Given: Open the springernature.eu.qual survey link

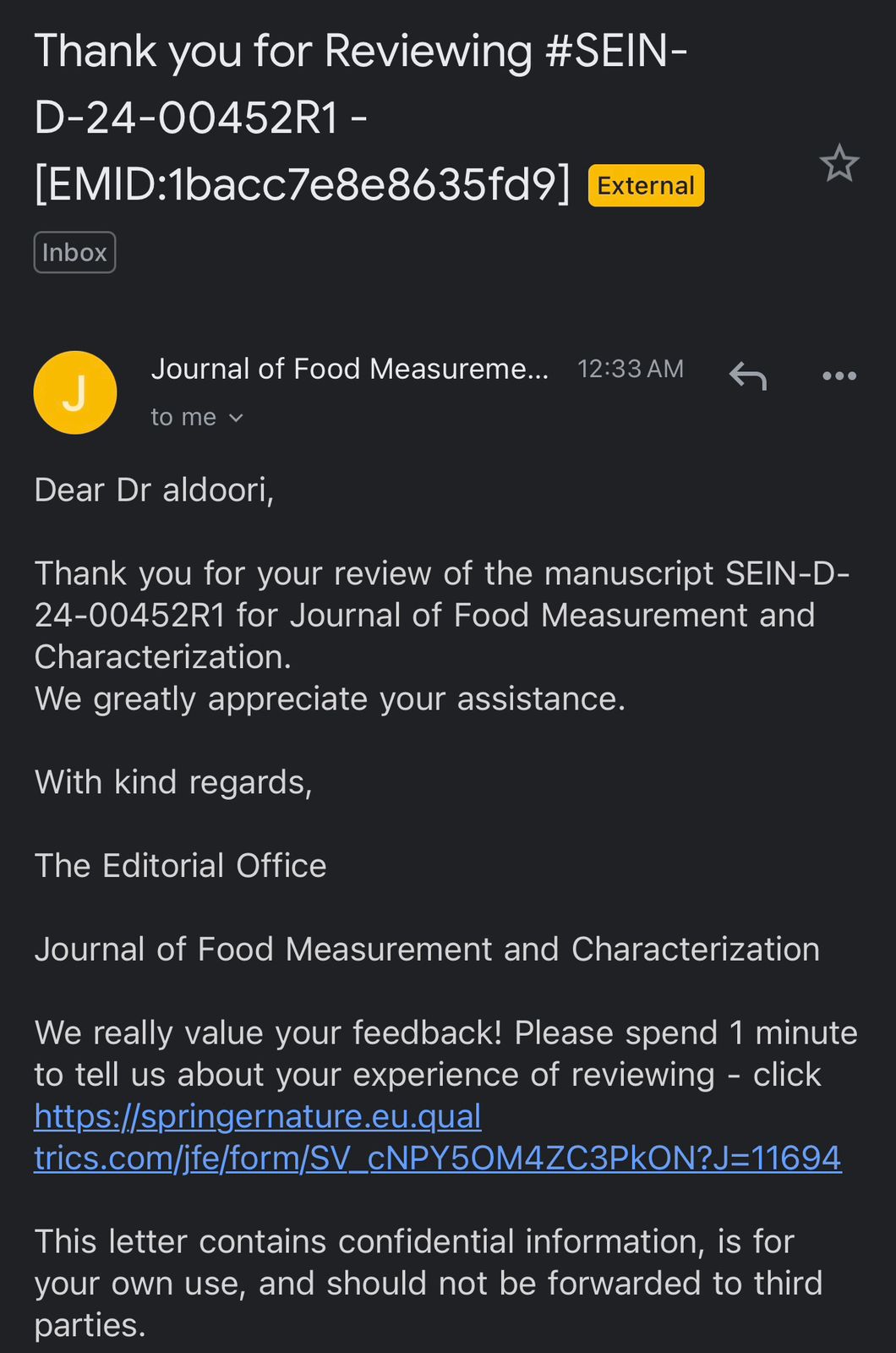Looking at the screenshot, I should 258,1116.
